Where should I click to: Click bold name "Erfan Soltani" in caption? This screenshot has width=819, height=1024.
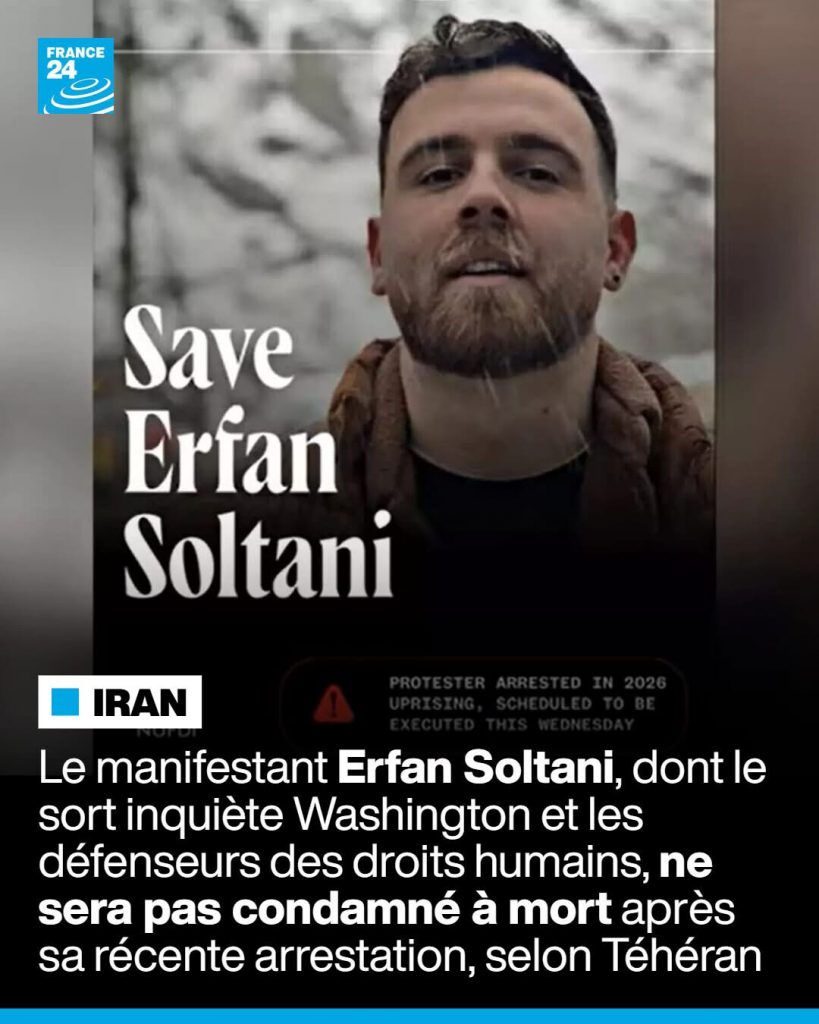click(x=475, y=768)
